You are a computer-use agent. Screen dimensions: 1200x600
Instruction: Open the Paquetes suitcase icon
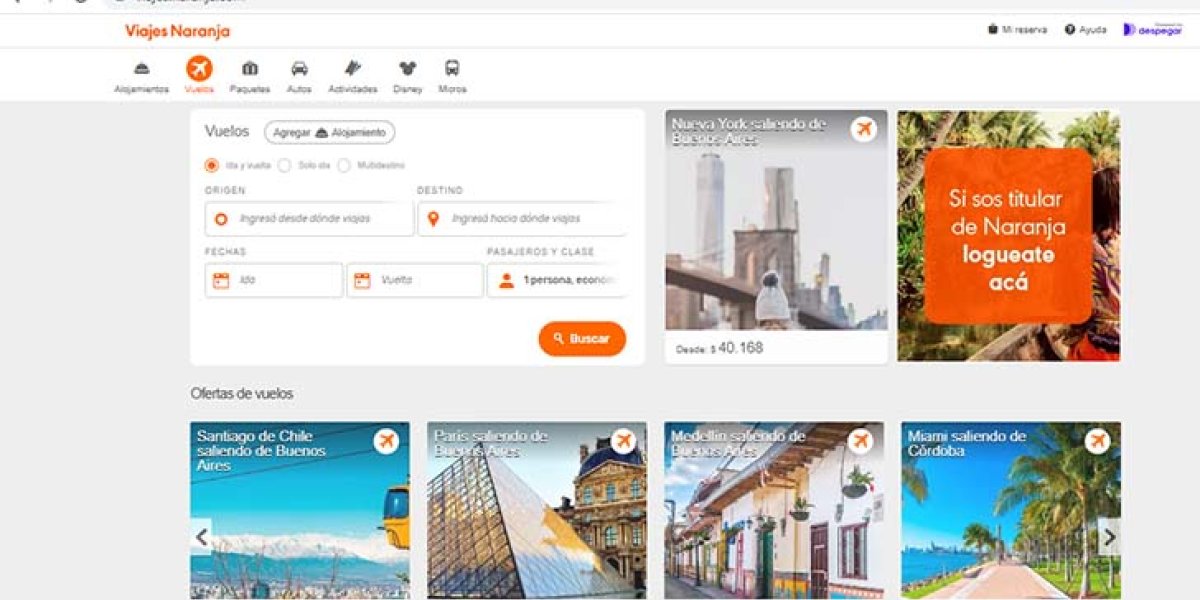[x=250, y=69]
